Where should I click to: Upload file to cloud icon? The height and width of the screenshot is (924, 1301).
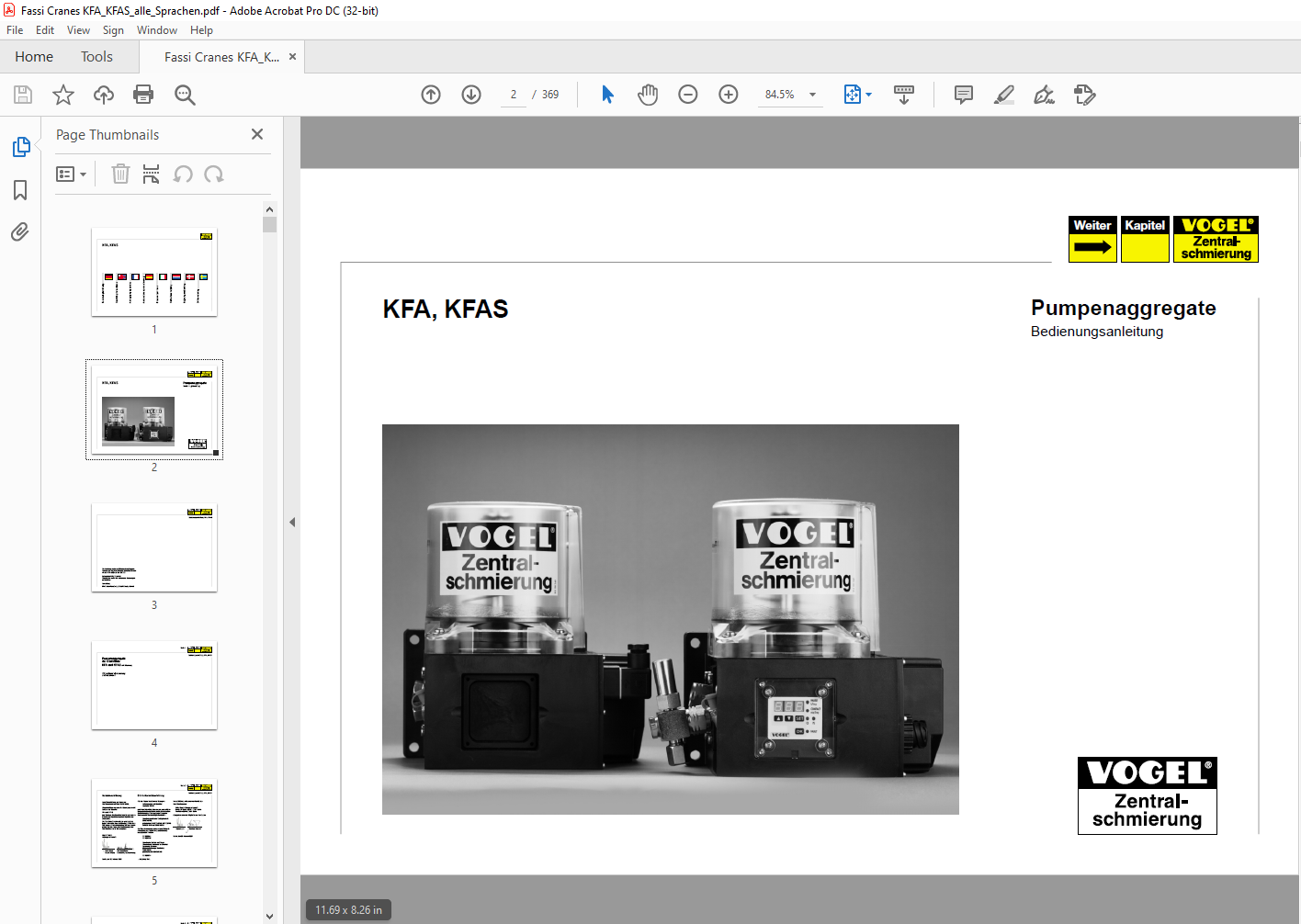[x=104, y=95]
